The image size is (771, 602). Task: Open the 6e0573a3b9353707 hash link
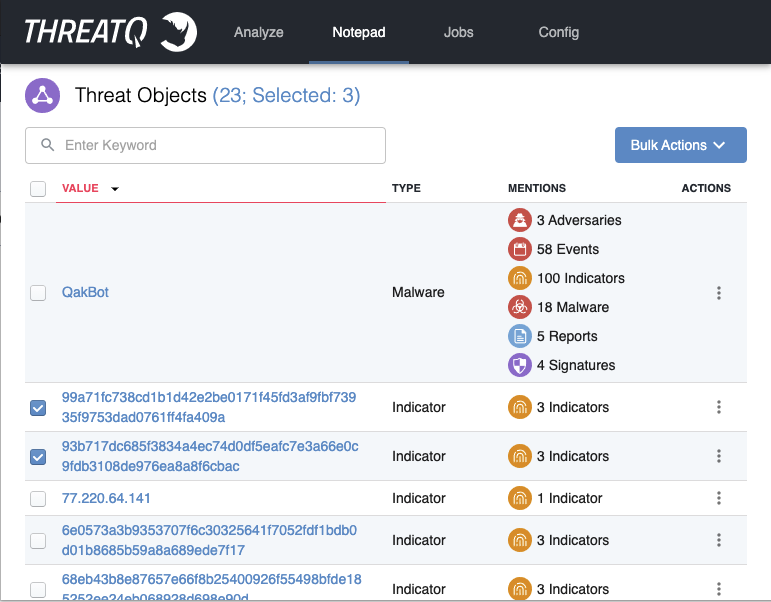tap(209, 540)
